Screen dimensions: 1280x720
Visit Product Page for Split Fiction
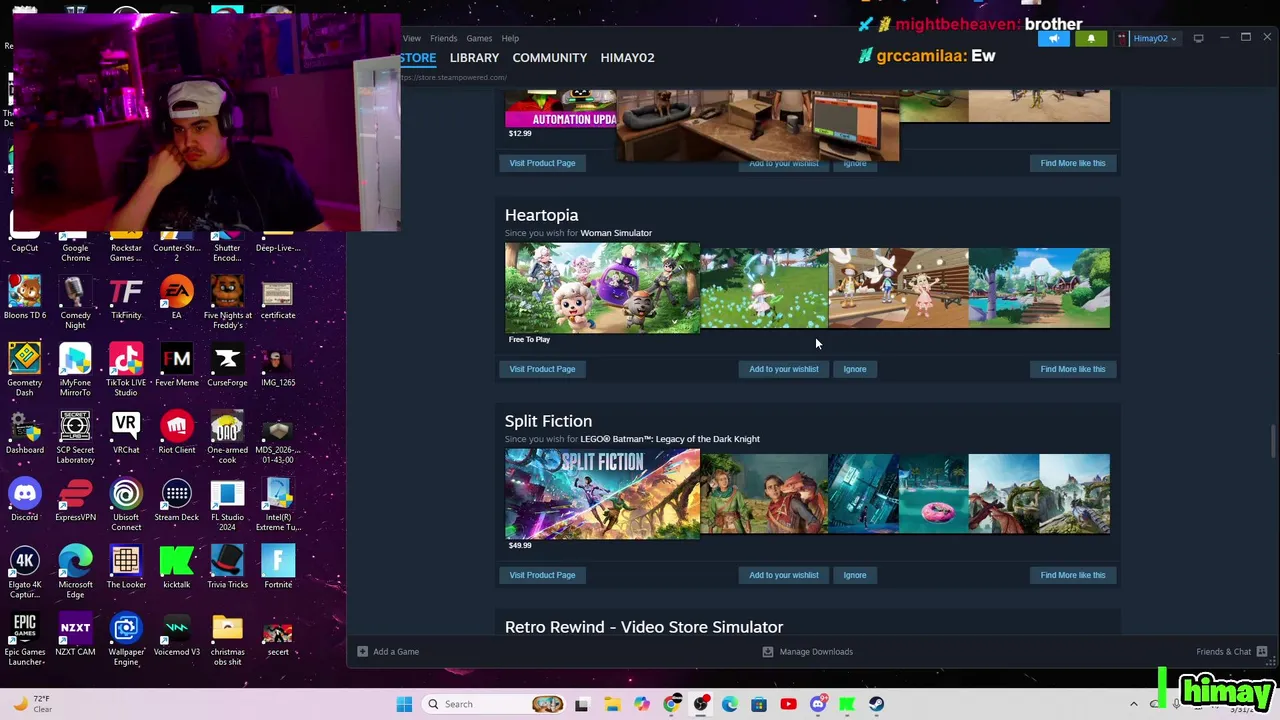542,575
